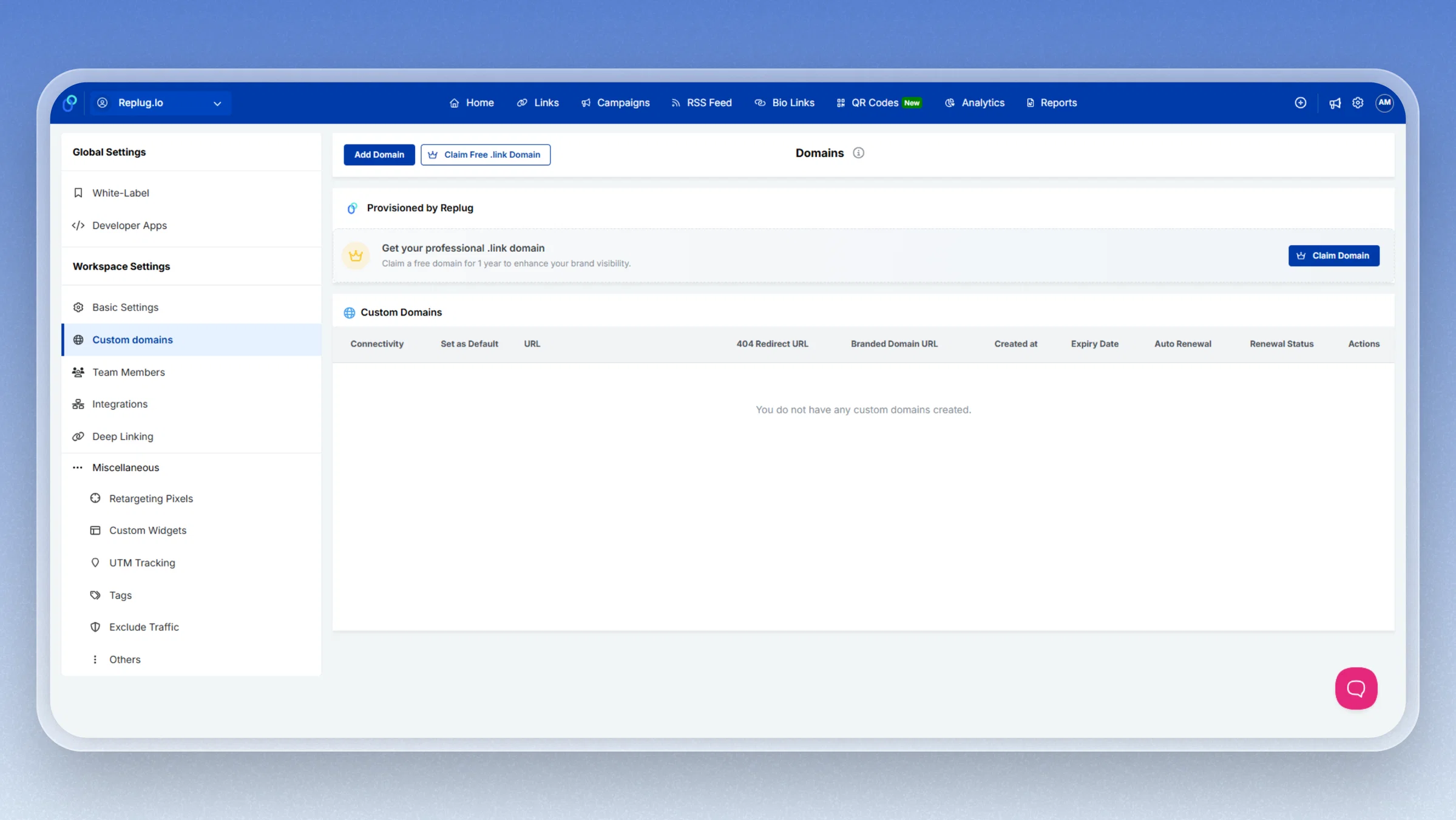Collapse the Miscellaneous section
1456x820 pixels.
[x=191, y=467]
